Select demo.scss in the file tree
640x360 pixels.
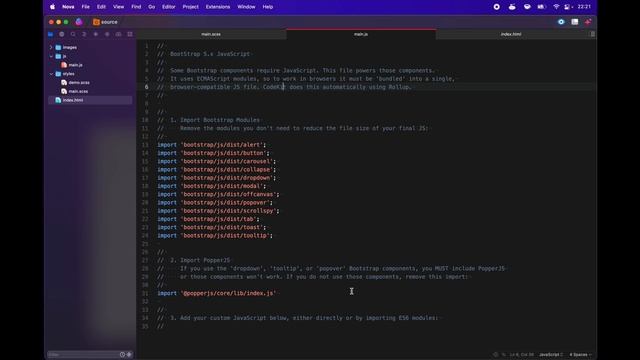pyautogui.click(x=79, y=82)
